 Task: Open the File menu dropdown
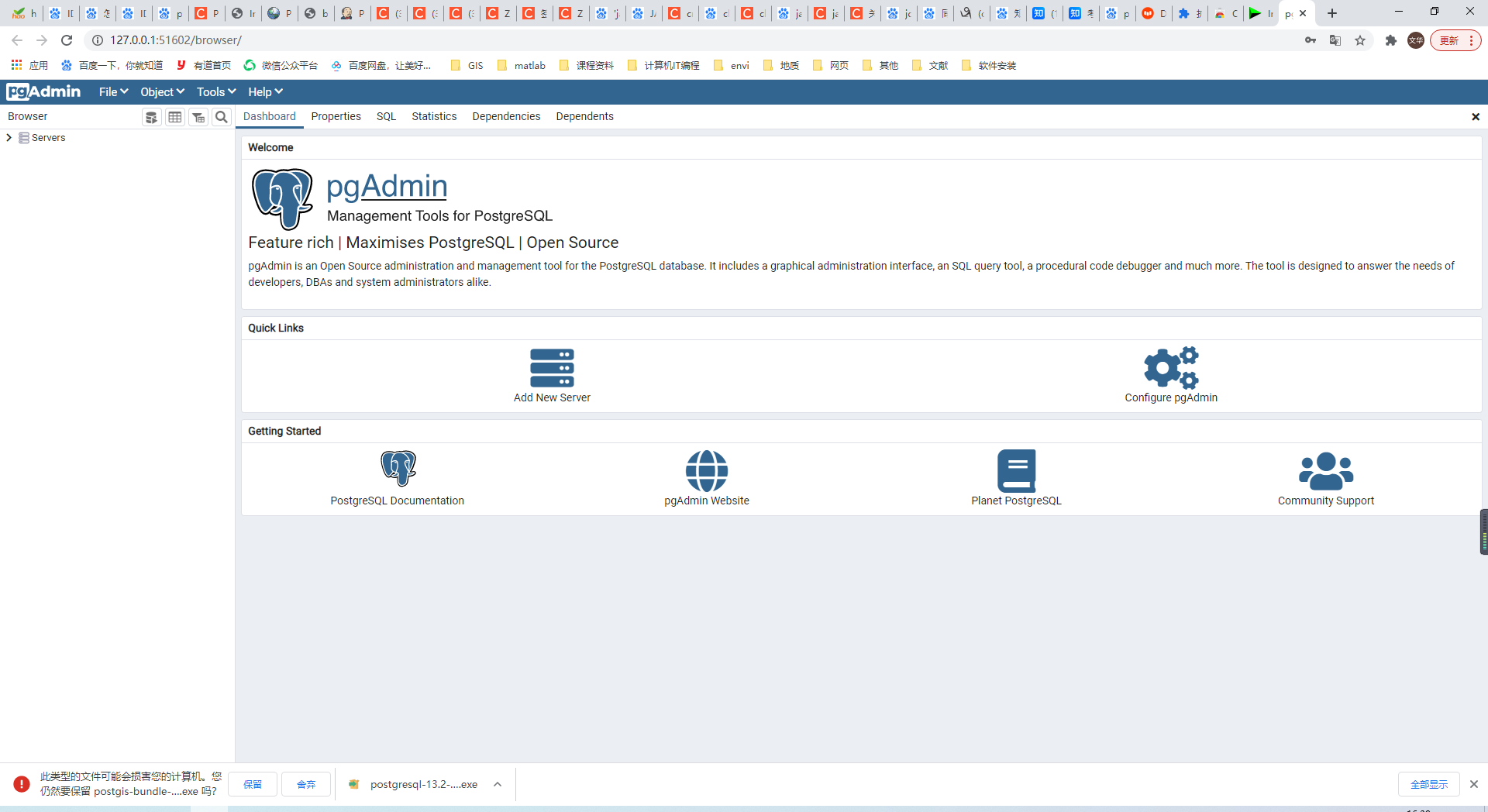[x=113, y=92]
